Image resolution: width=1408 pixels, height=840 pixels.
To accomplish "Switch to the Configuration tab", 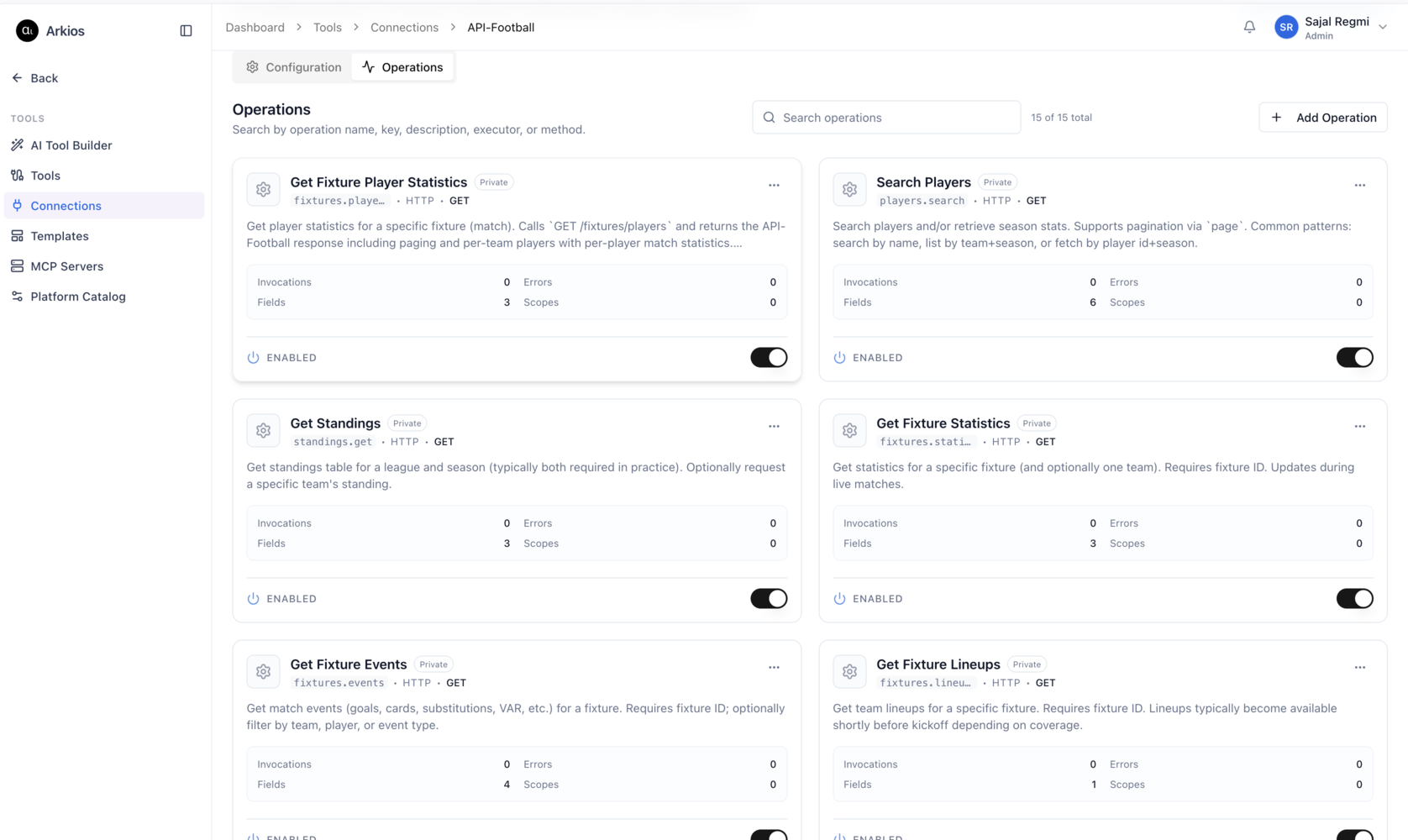I will [x=293, y=67].
